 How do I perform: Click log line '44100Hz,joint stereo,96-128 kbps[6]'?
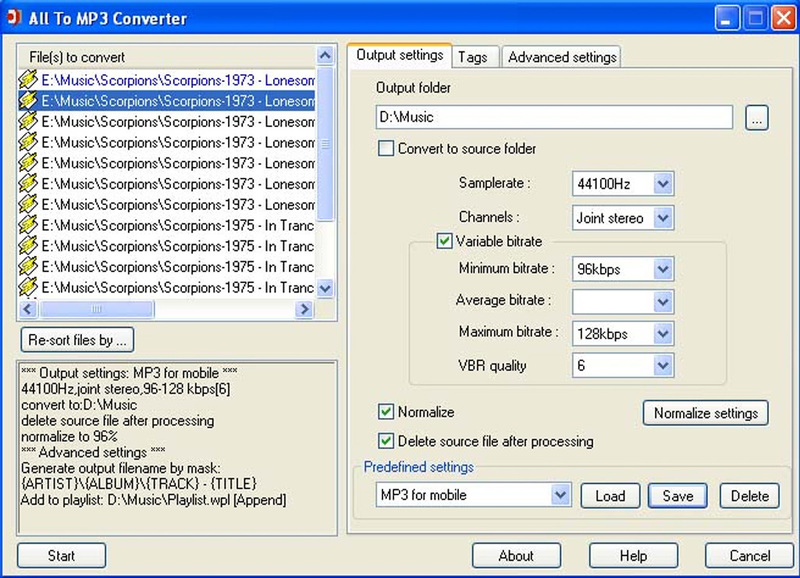[x=126, y=389]
